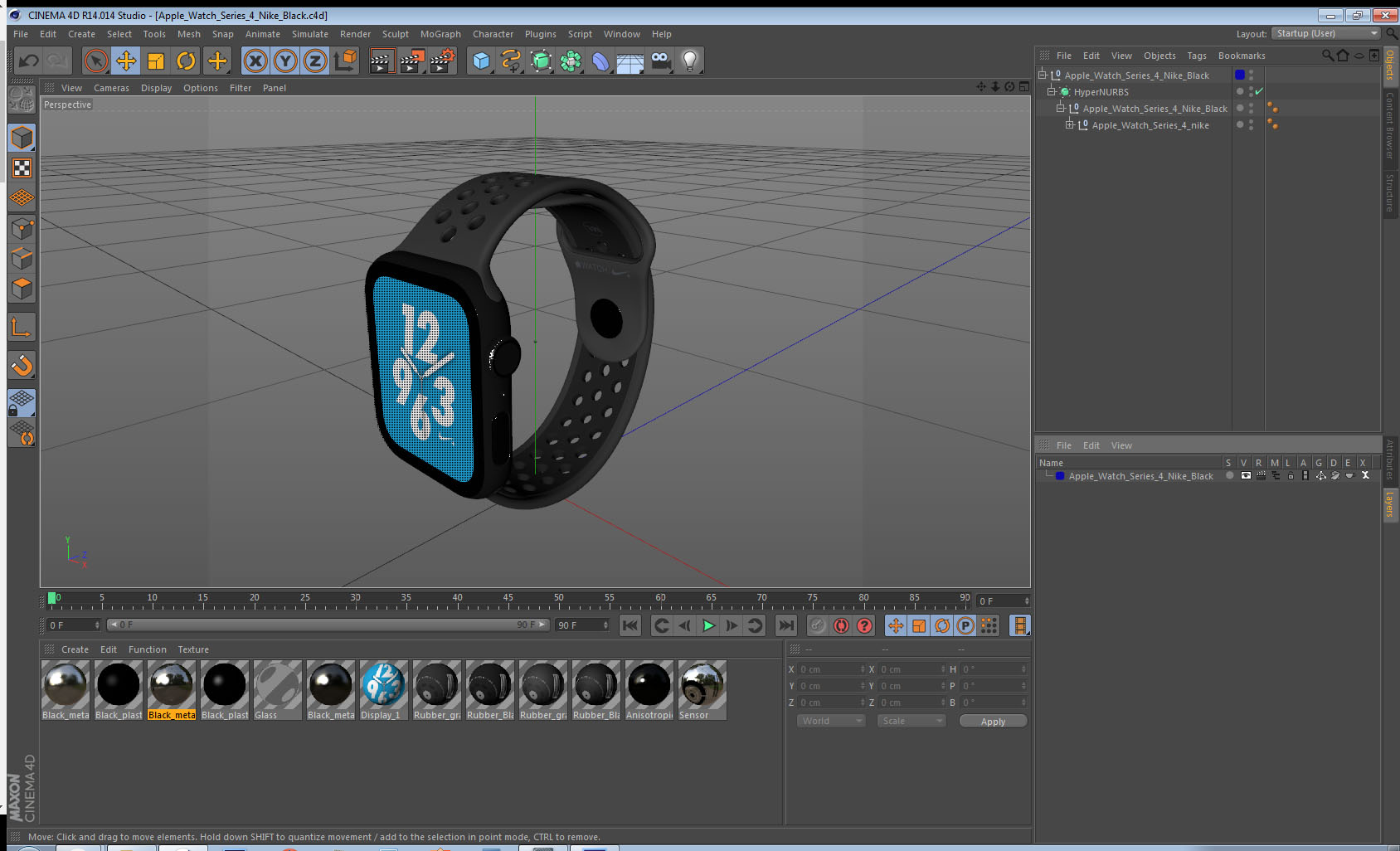Toggle solo for Apple_Watch_Series_4_Nike_Black layer
Viewport: 1400px width, 851px height.
tap(1230, 475)
